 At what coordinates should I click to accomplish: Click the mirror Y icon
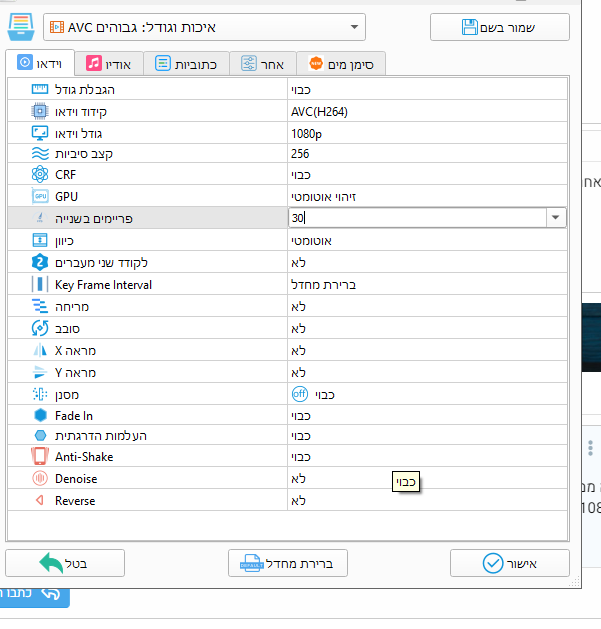click(40, 372)
